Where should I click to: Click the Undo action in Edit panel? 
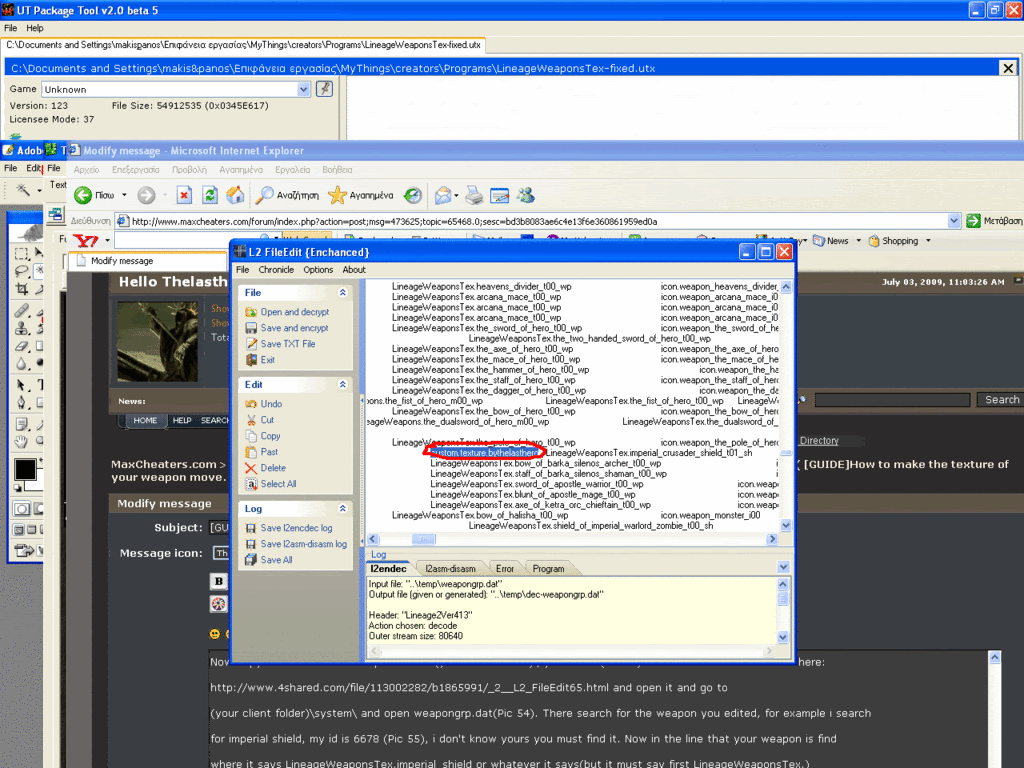(271, 404)
